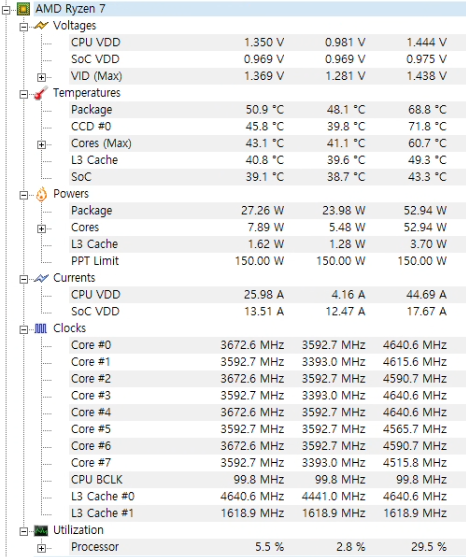Select the Core #5 clock row
Screen dimensions: 466x557
coord(267,429)
